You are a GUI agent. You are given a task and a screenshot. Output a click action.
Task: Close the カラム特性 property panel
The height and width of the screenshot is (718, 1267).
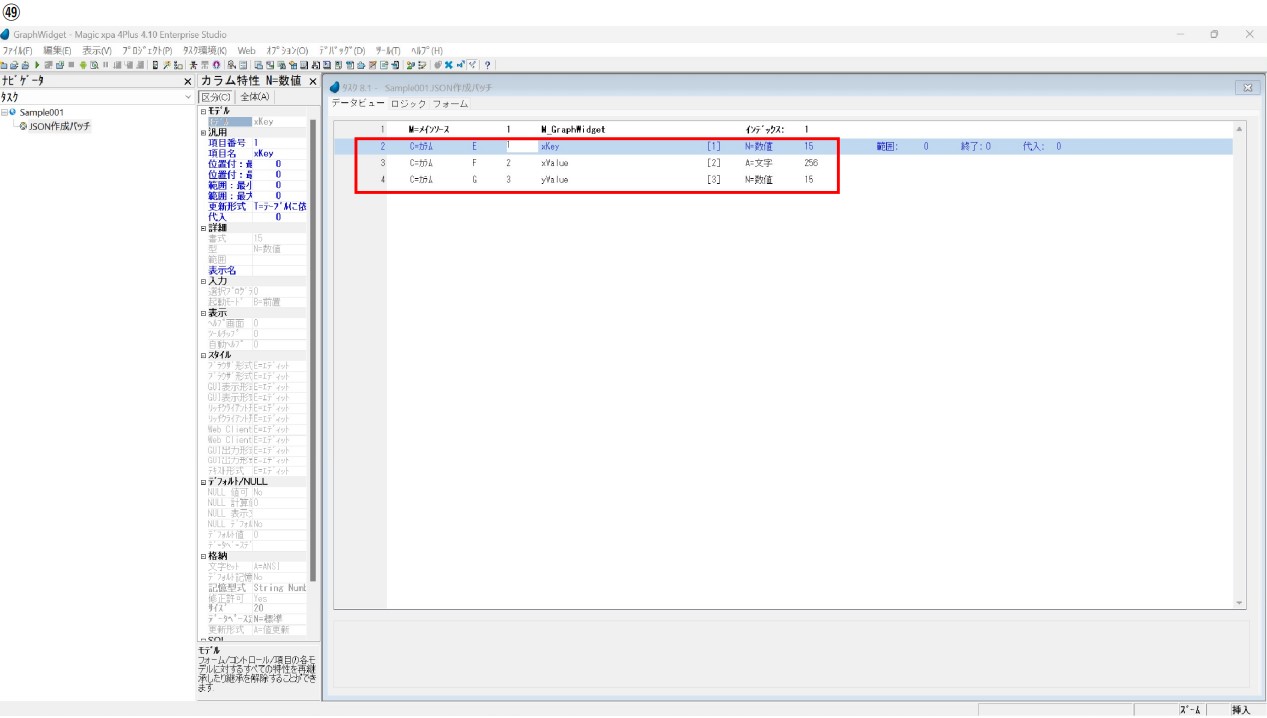click(x=313, y=81)
